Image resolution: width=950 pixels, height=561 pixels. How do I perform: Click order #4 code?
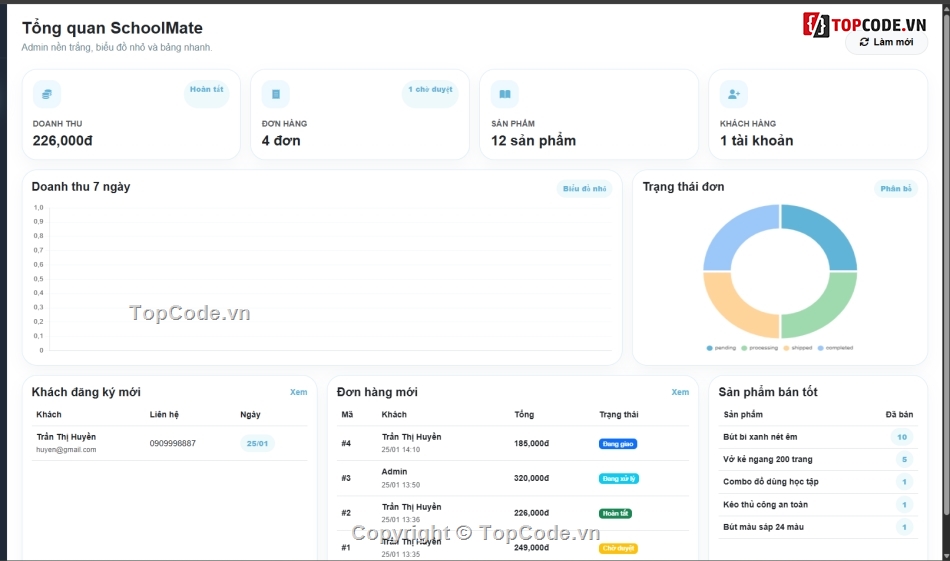click(x=346, y=443)
